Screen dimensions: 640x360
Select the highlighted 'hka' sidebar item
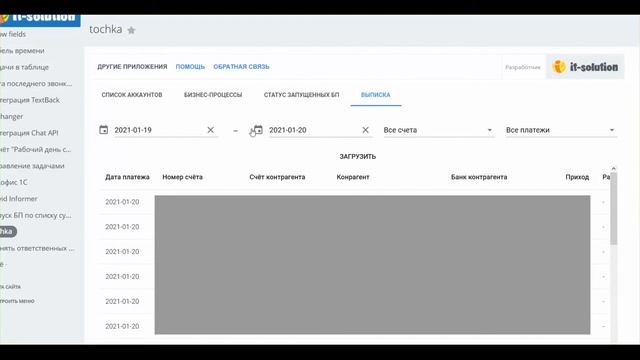pyautogui.click(x=8, y=231)
